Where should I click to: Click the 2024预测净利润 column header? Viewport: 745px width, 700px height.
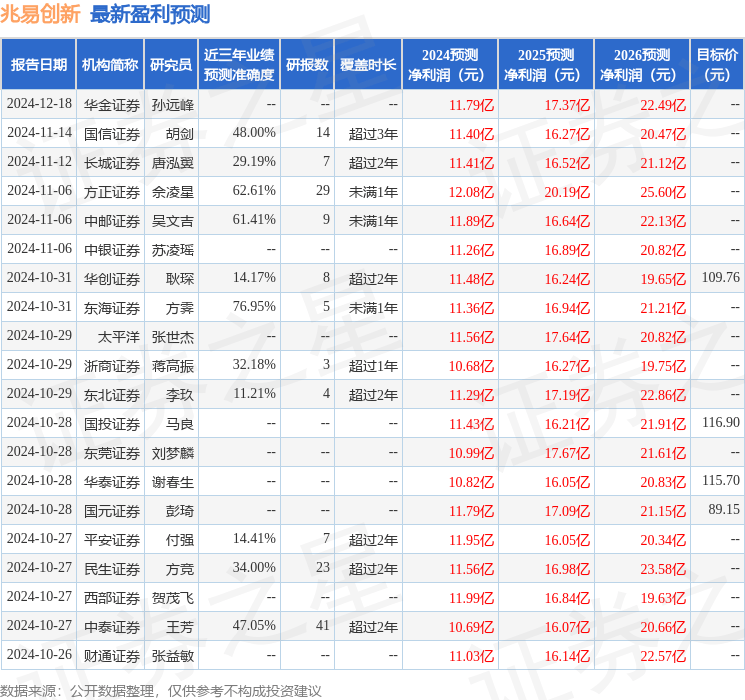coord(450,64)
